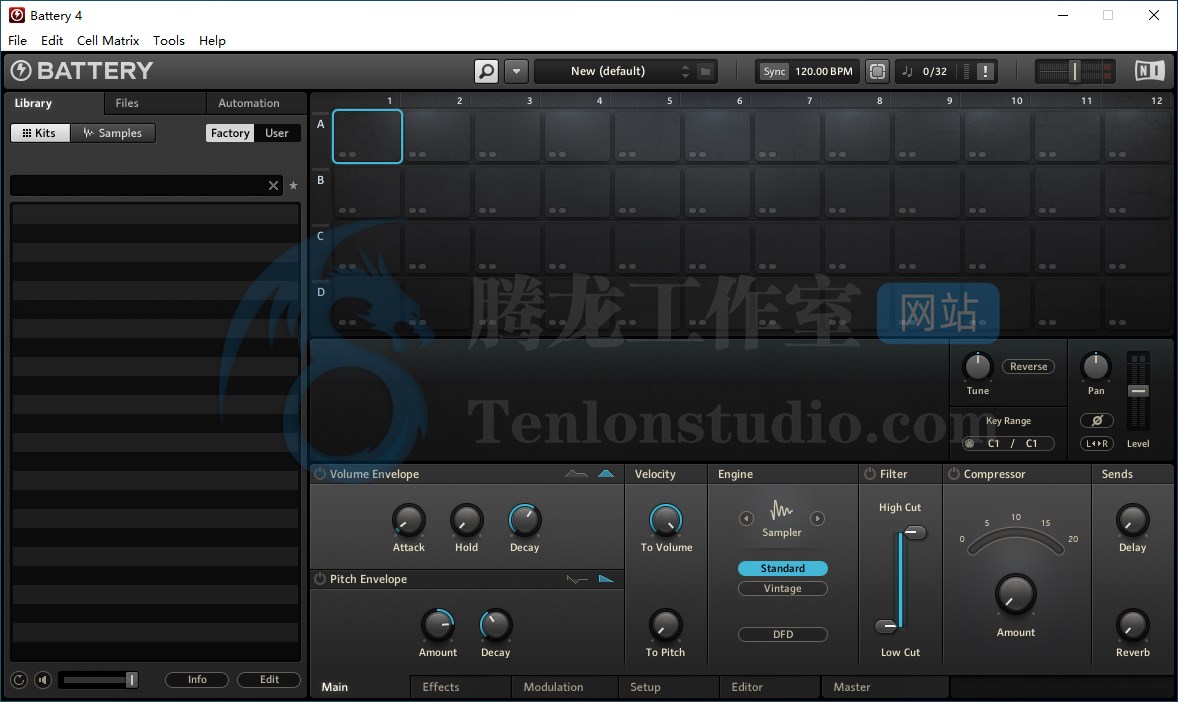Adjust the preview volume slider

point(99,680)
